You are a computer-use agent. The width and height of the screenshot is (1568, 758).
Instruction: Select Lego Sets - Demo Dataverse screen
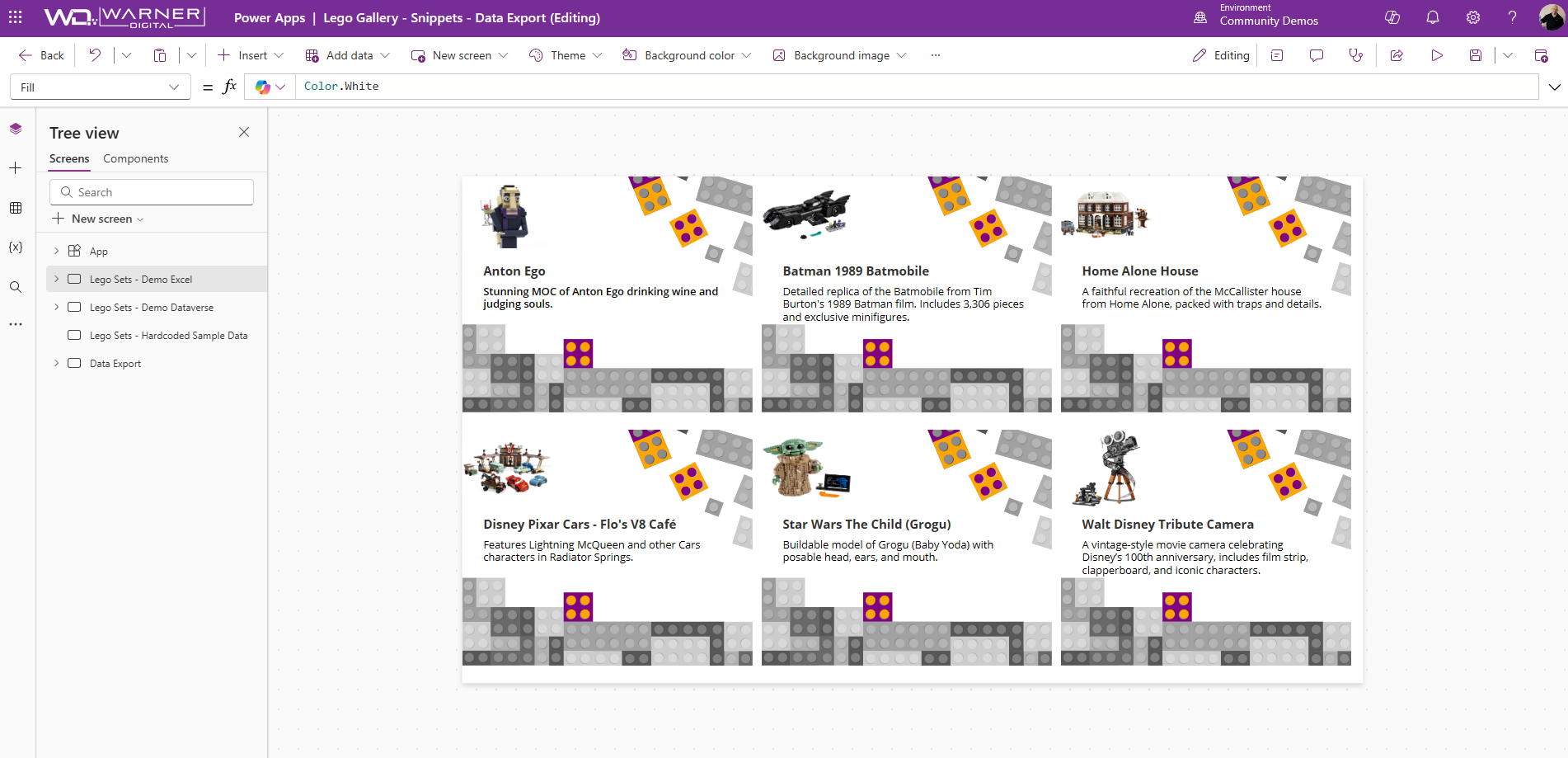[152, 308]
